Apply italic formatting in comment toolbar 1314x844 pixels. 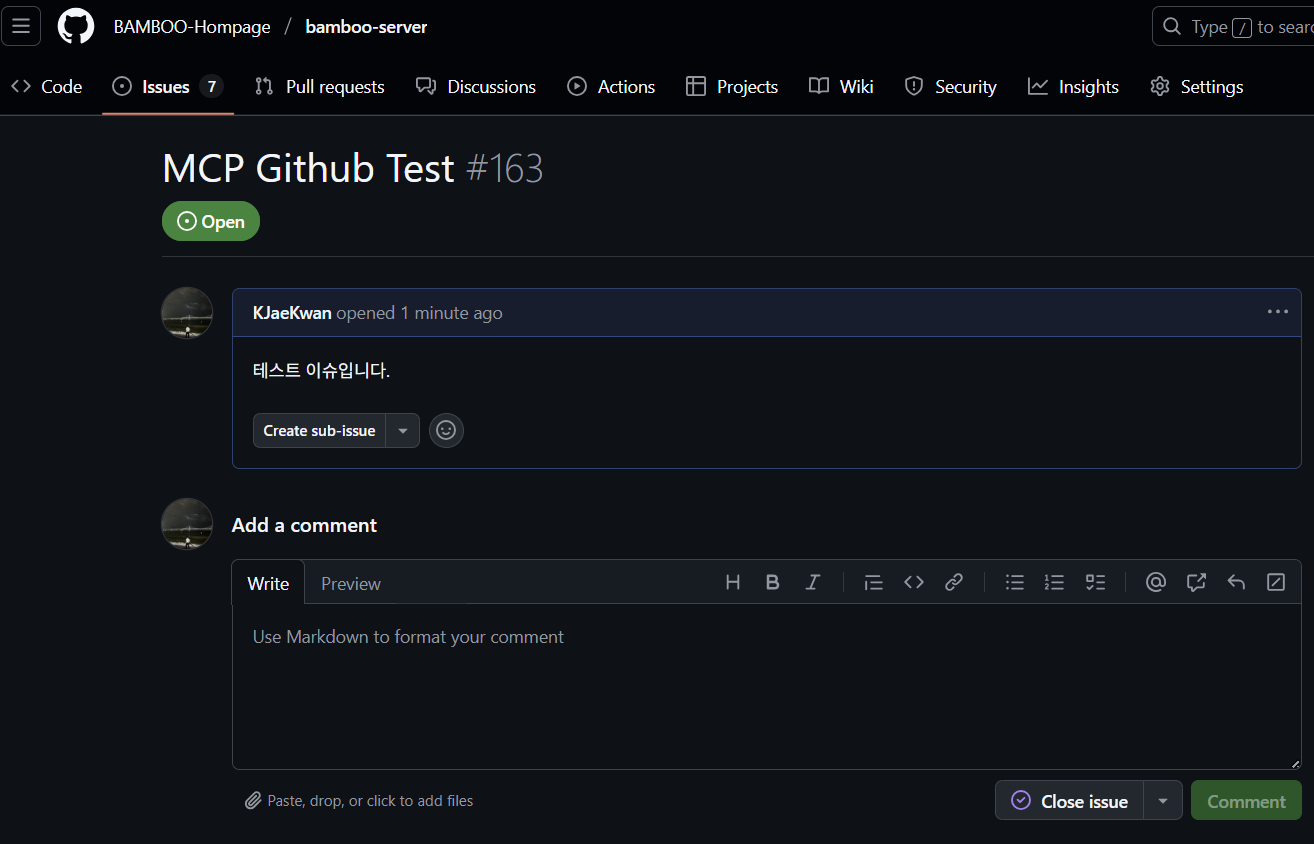(x=813, y=582)
